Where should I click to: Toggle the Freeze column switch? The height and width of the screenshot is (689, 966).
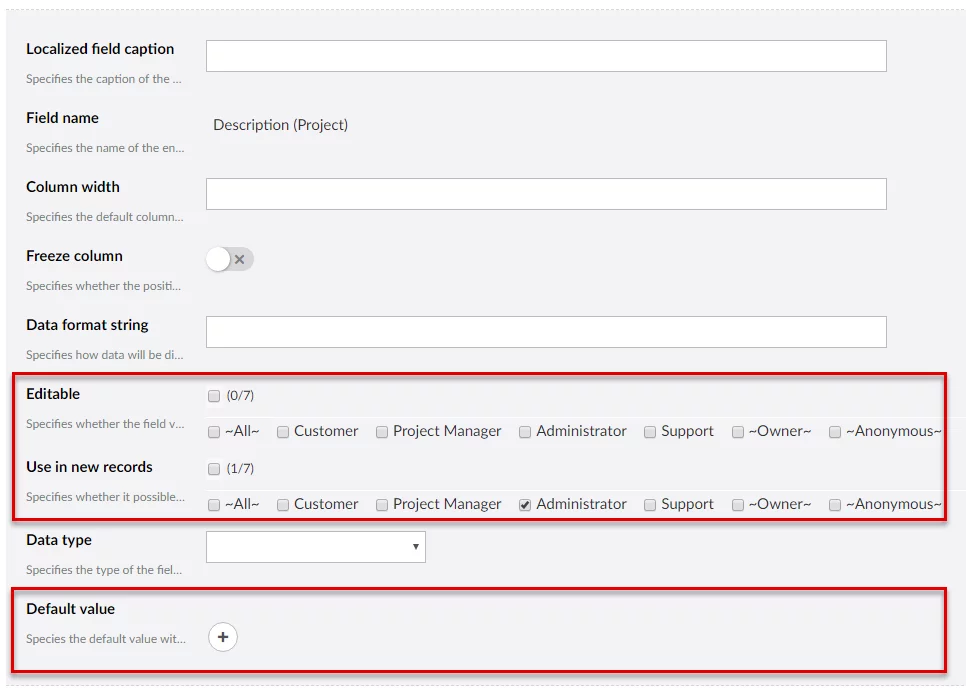230,260
